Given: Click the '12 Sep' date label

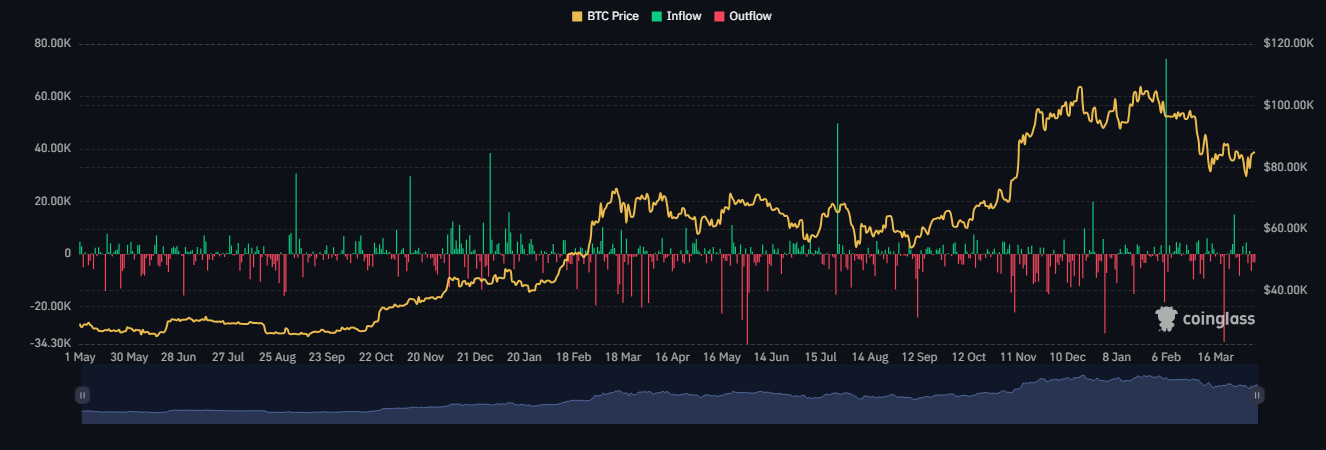Looking at the screenshot, I should pyautogui.click(x=919, y=357).
